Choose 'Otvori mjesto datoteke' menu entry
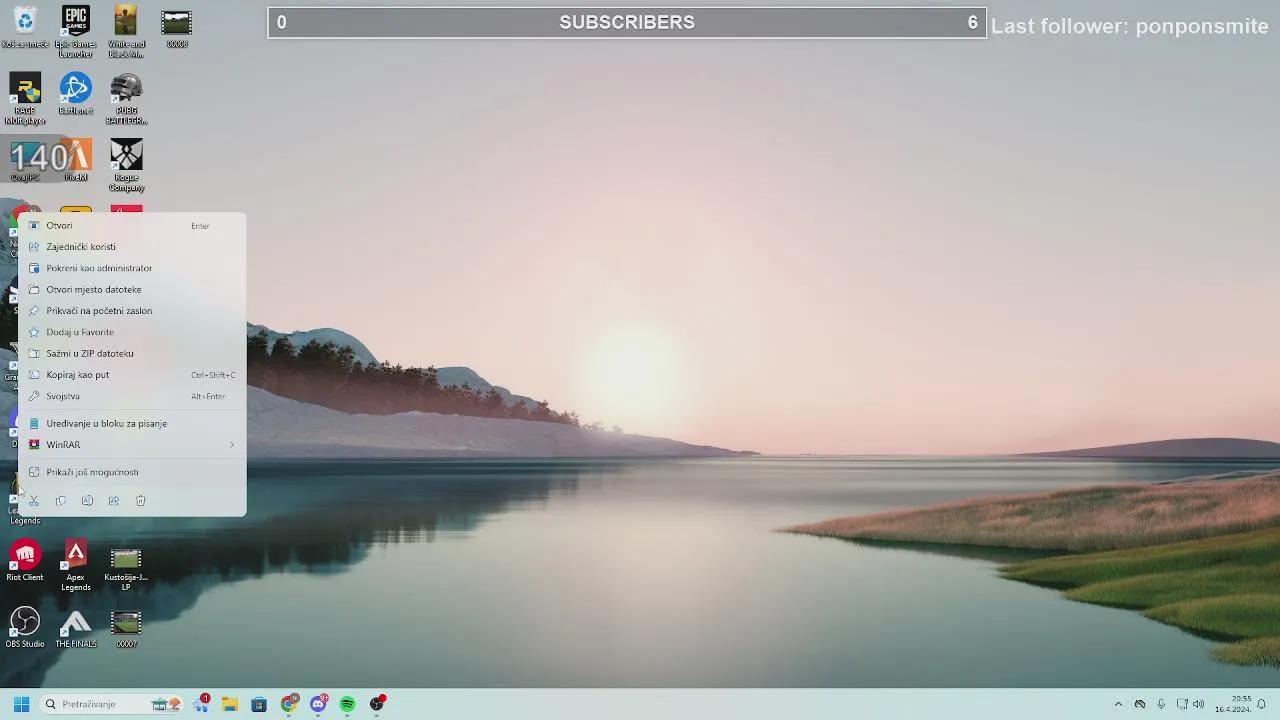Image resolution: width=1280 pixels, height=720 pixels. tap(93, 289)
